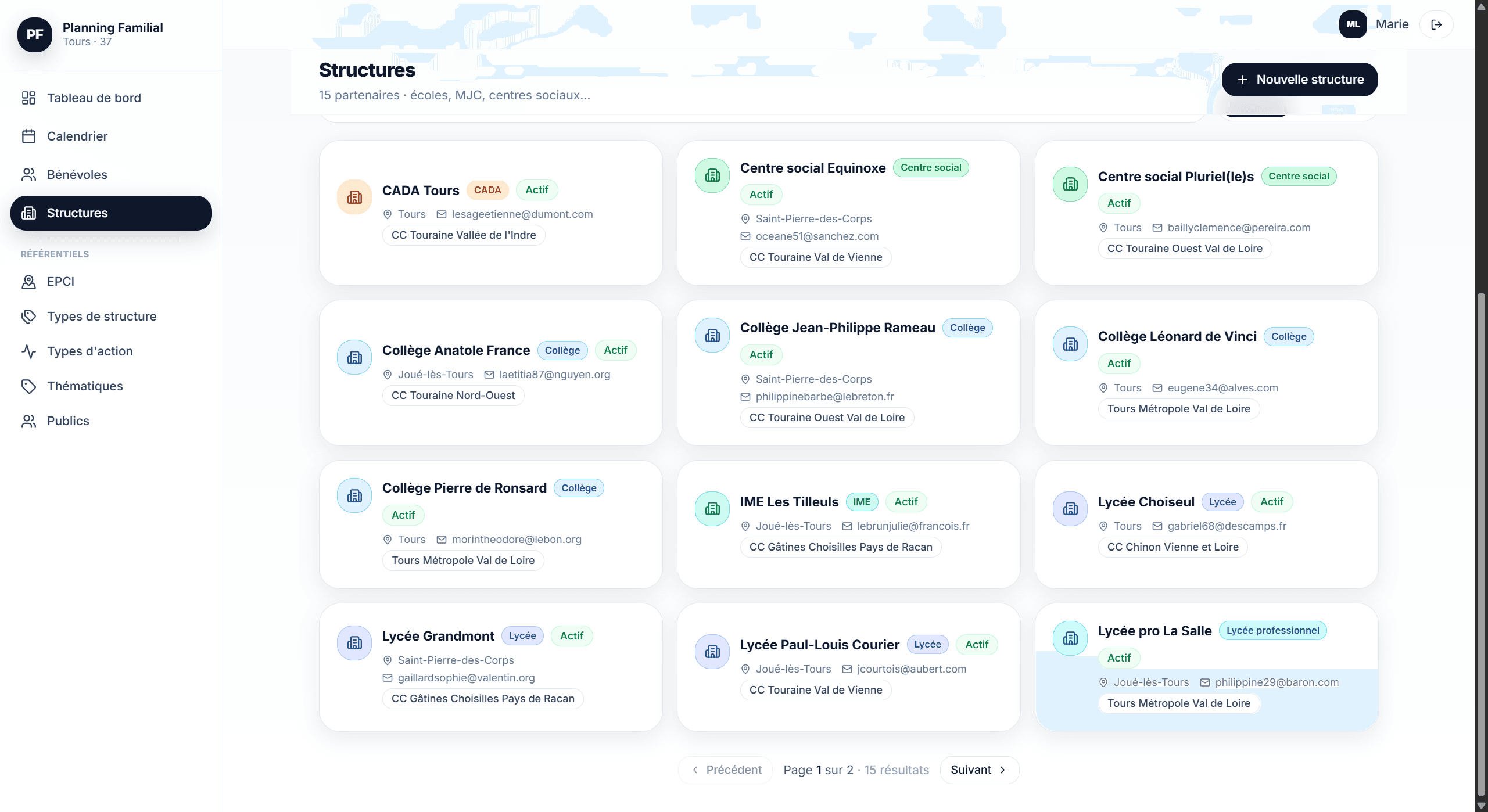Viewport: 1488px width, 812px height.
Task: Open Lycée Choiseul title
Action: coord(1146,502)
